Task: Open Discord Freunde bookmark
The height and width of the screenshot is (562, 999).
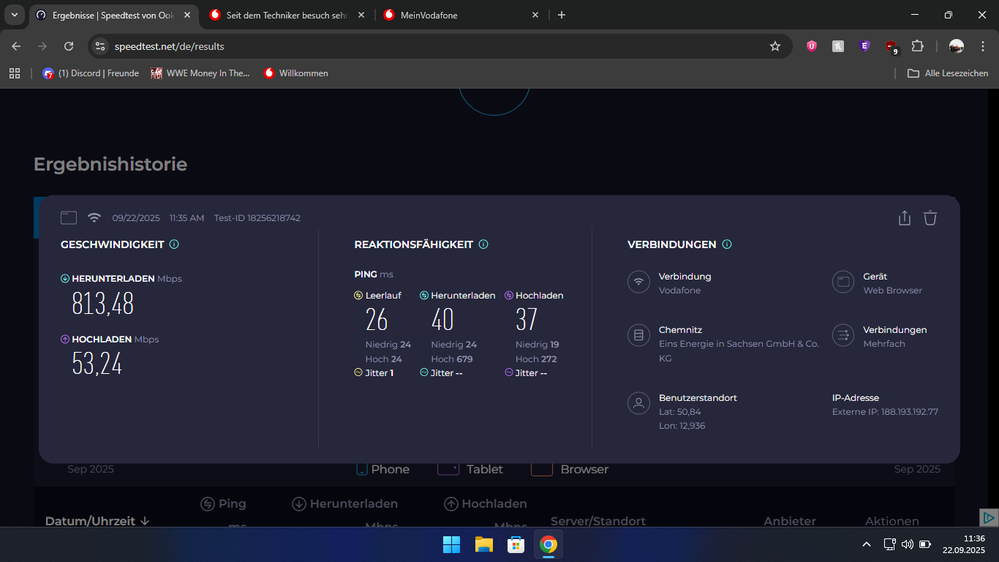Action: tap(90, 73)
